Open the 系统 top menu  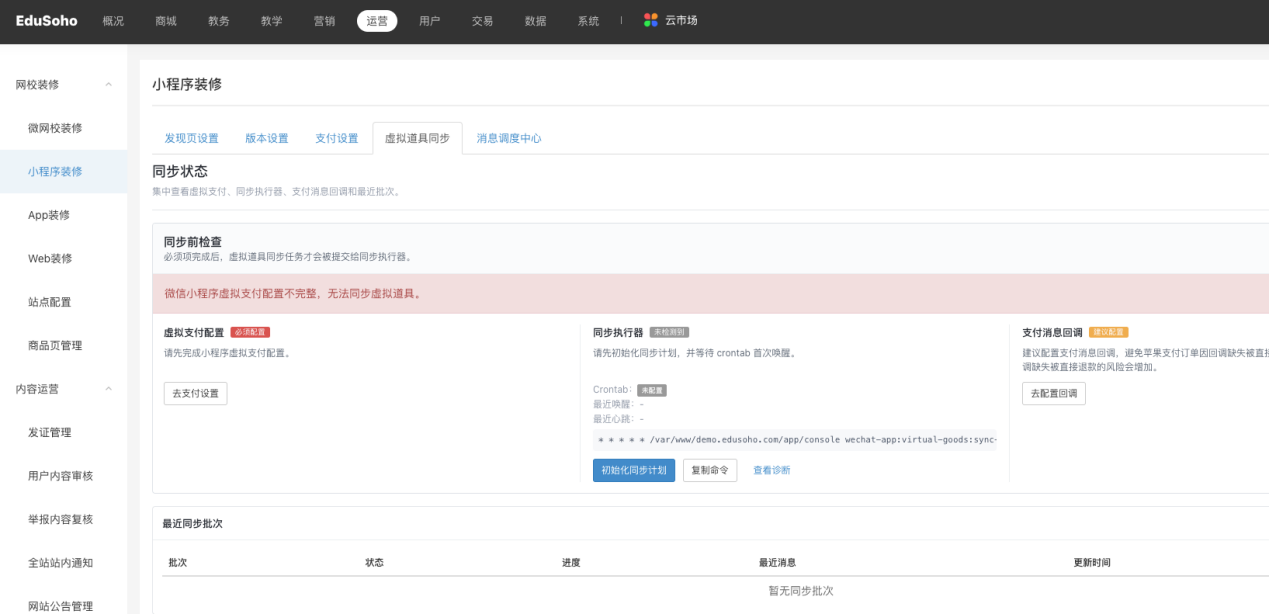588,21
